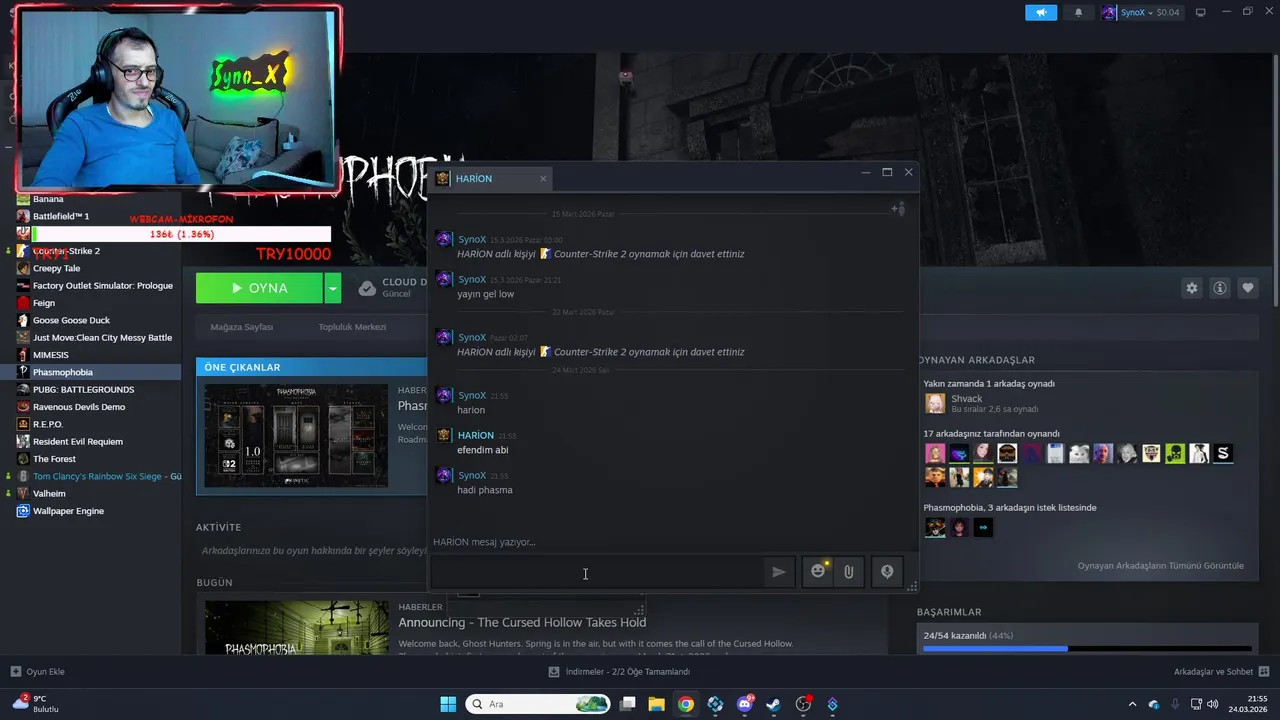Open the featured Phasmophobia roadmap thumbnail
The image size is (1280, 720).
pos(296,436)
